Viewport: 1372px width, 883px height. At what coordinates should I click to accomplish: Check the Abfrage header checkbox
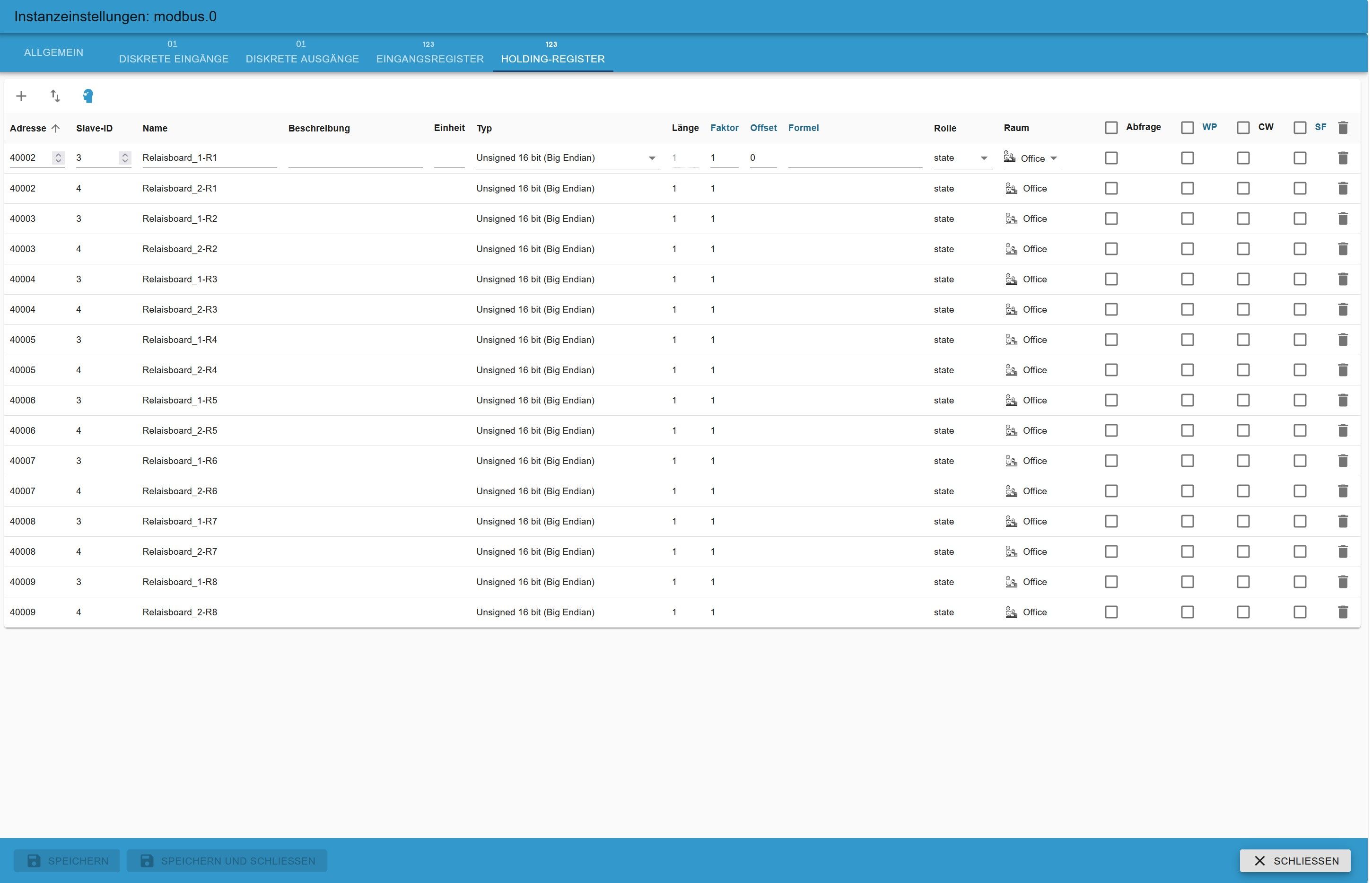pos(1110,127)
